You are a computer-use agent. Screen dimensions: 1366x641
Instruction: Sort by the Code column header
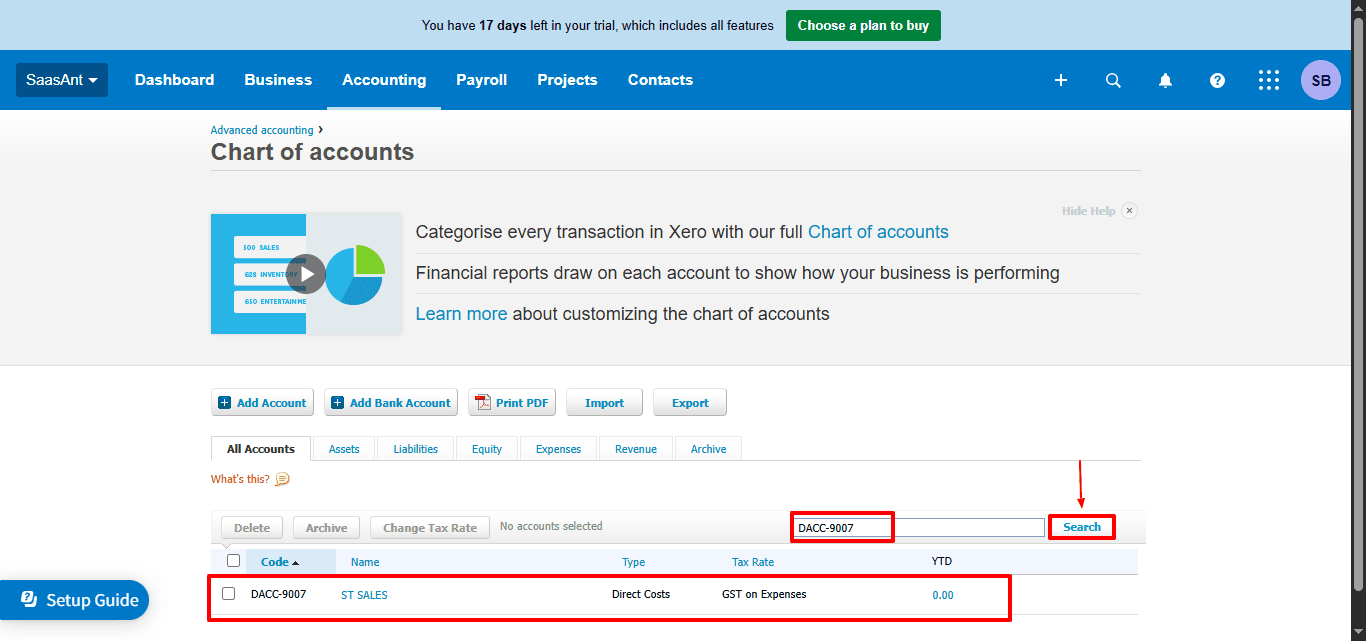click(x=280, y=562)
